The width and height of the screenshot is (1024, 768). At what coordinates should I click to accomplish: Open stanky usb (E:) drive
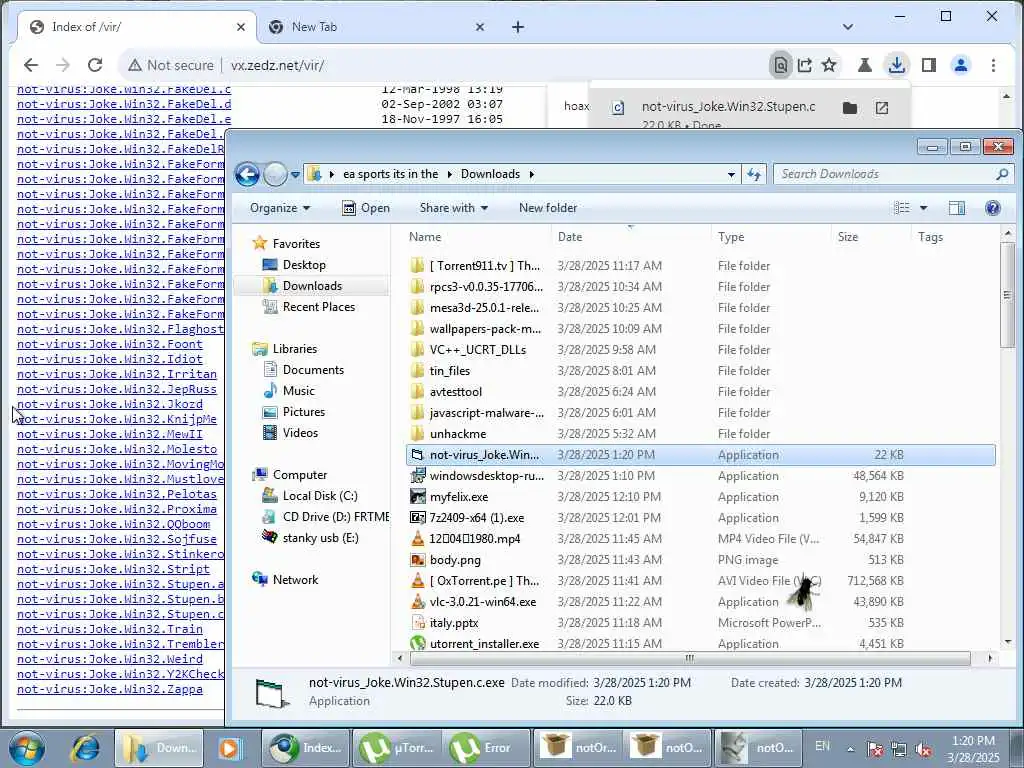coord(320,537)
